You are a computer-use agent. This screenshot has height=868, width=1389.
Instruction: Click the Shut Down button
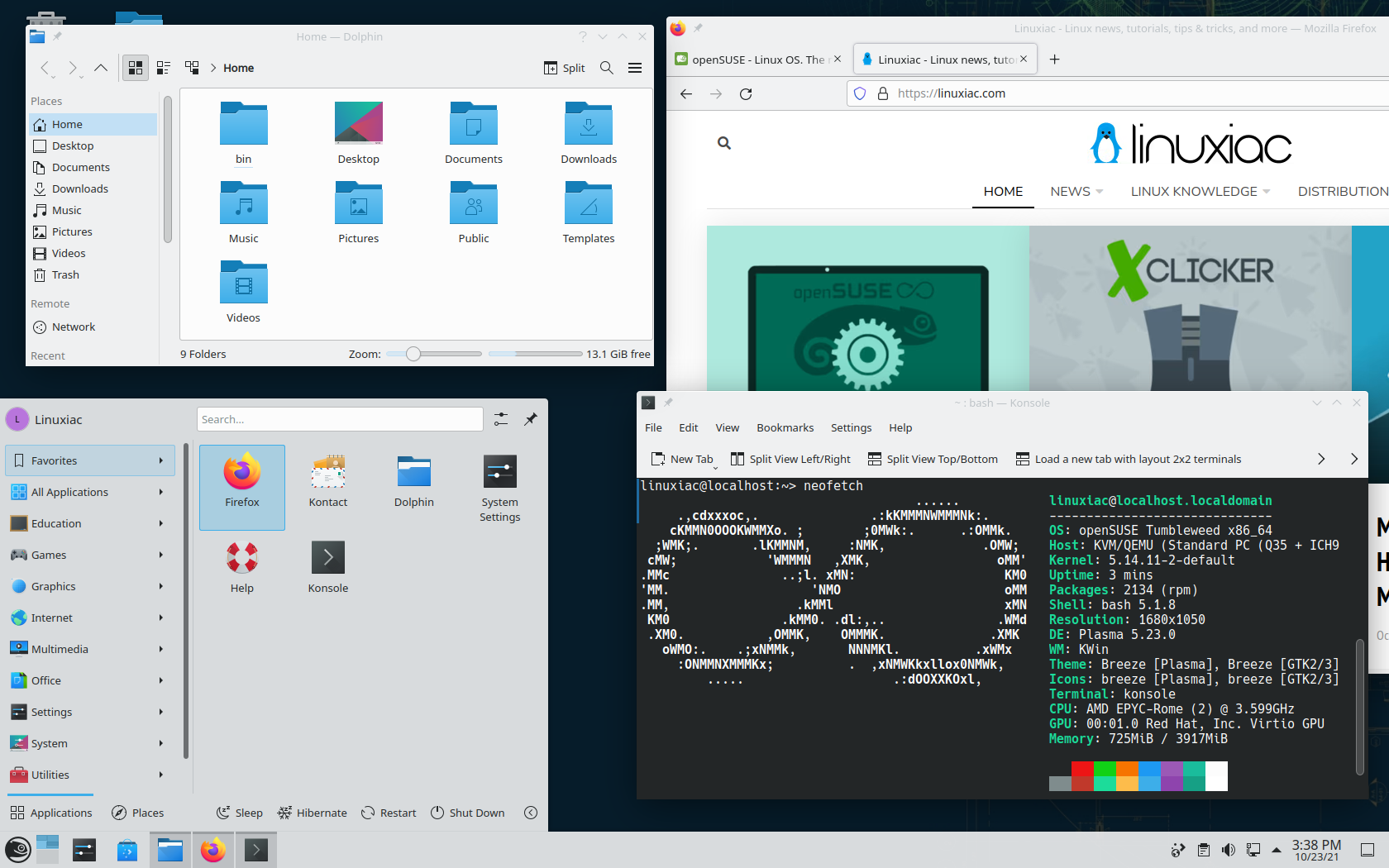pyautogui.click(x=468, y=813)
